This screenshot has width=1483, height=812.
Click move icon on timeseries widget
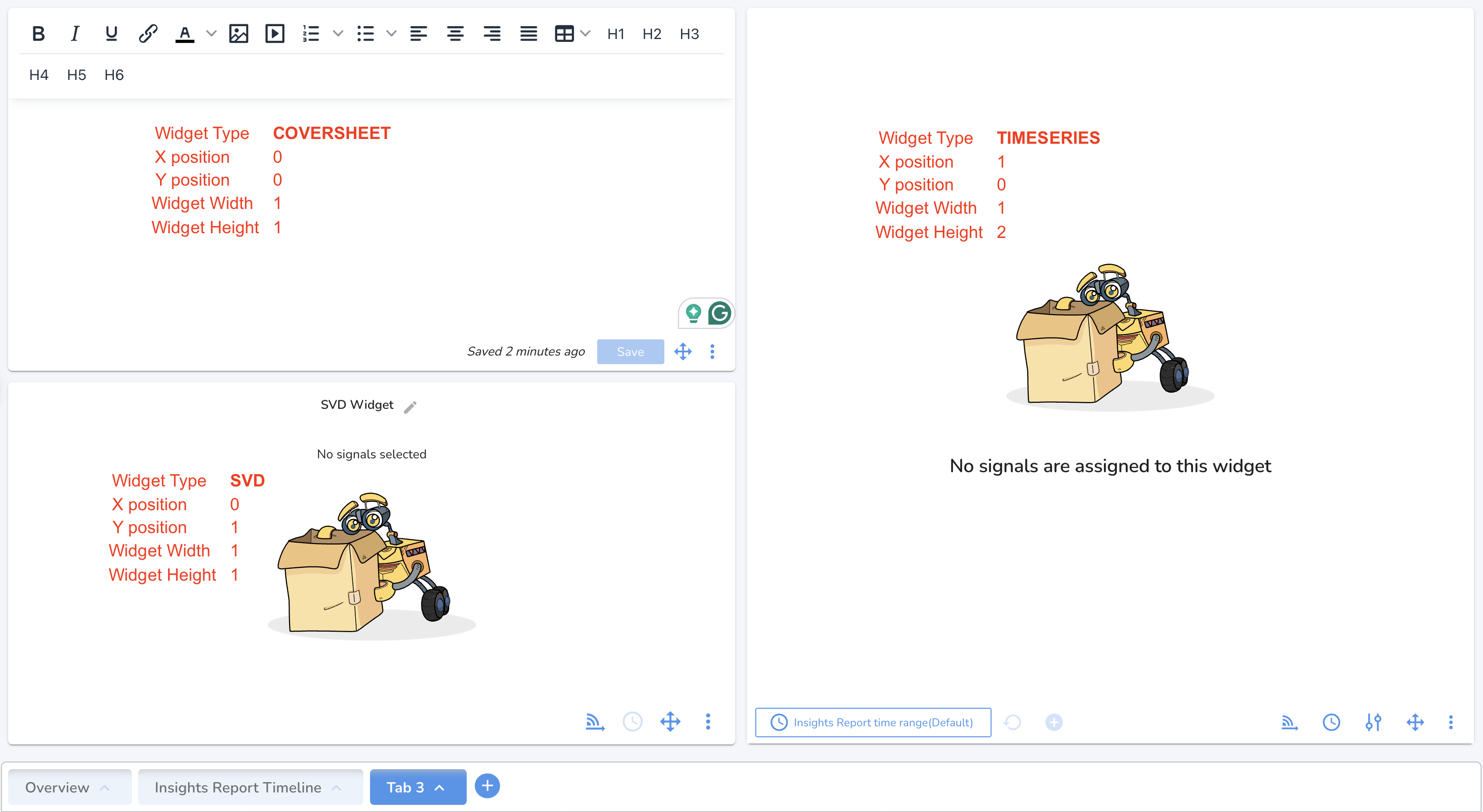[x=1415, y=722]
